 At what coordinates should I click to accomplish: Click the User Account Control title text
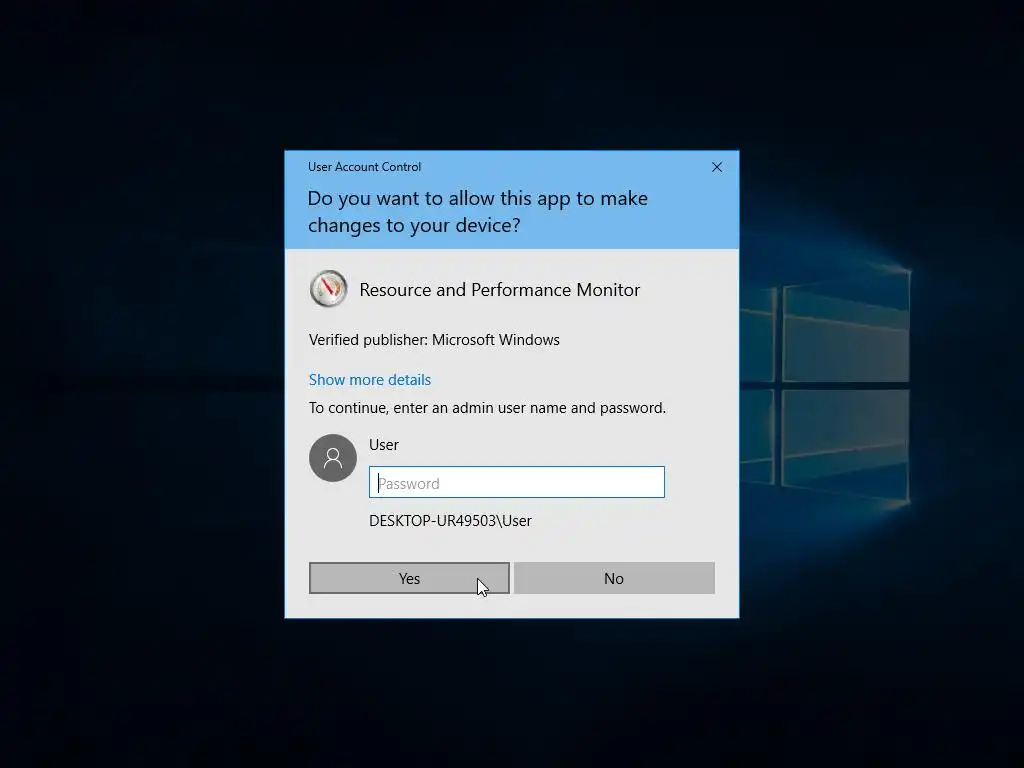[364, 167]
